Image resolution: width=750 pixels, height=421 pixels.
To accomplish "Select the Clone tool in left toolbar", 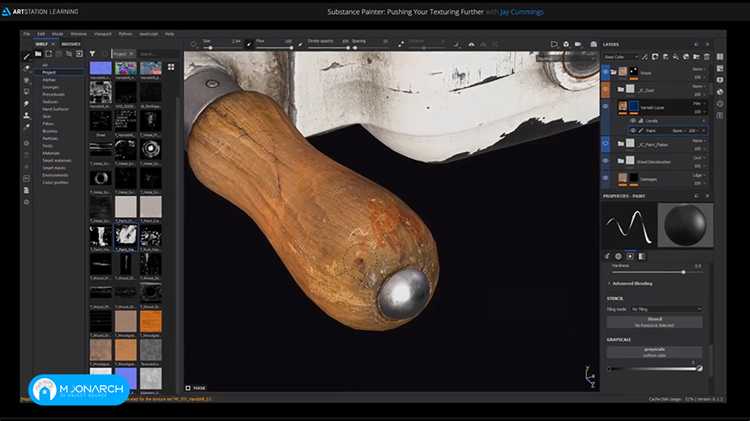I will coord(27,115).
